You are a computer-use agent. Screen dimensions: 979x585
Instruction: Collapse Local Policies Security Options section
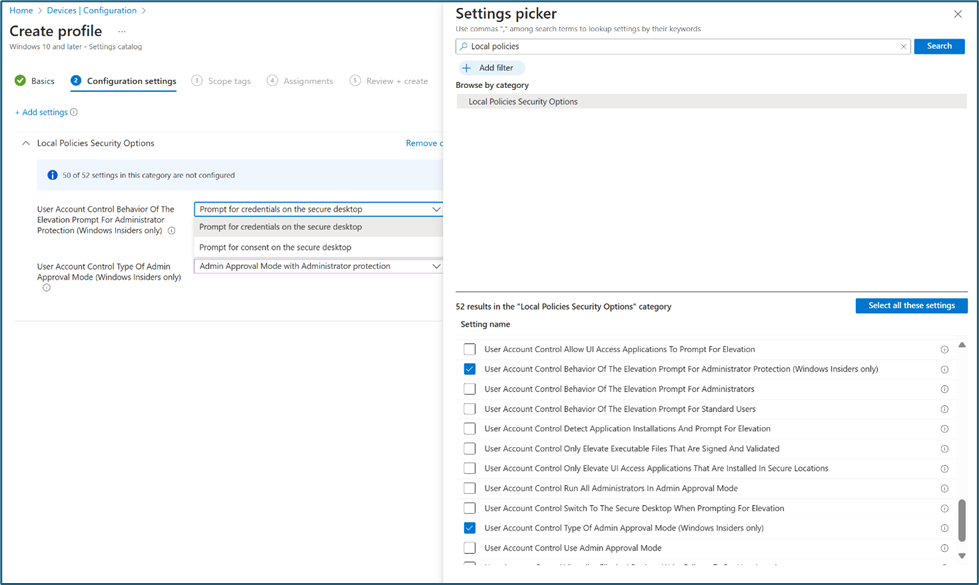pos(26,143)
